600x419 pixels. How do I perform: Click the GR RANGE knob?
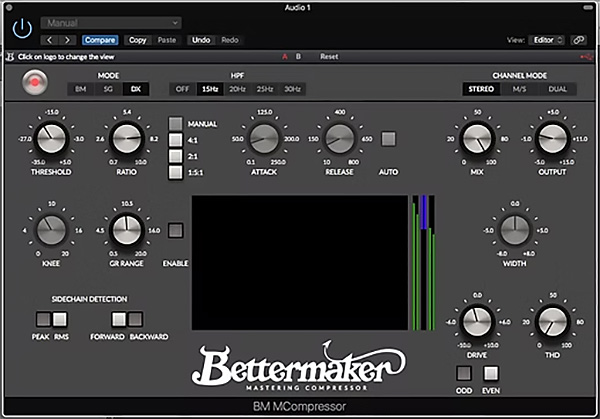click(127, 230)
